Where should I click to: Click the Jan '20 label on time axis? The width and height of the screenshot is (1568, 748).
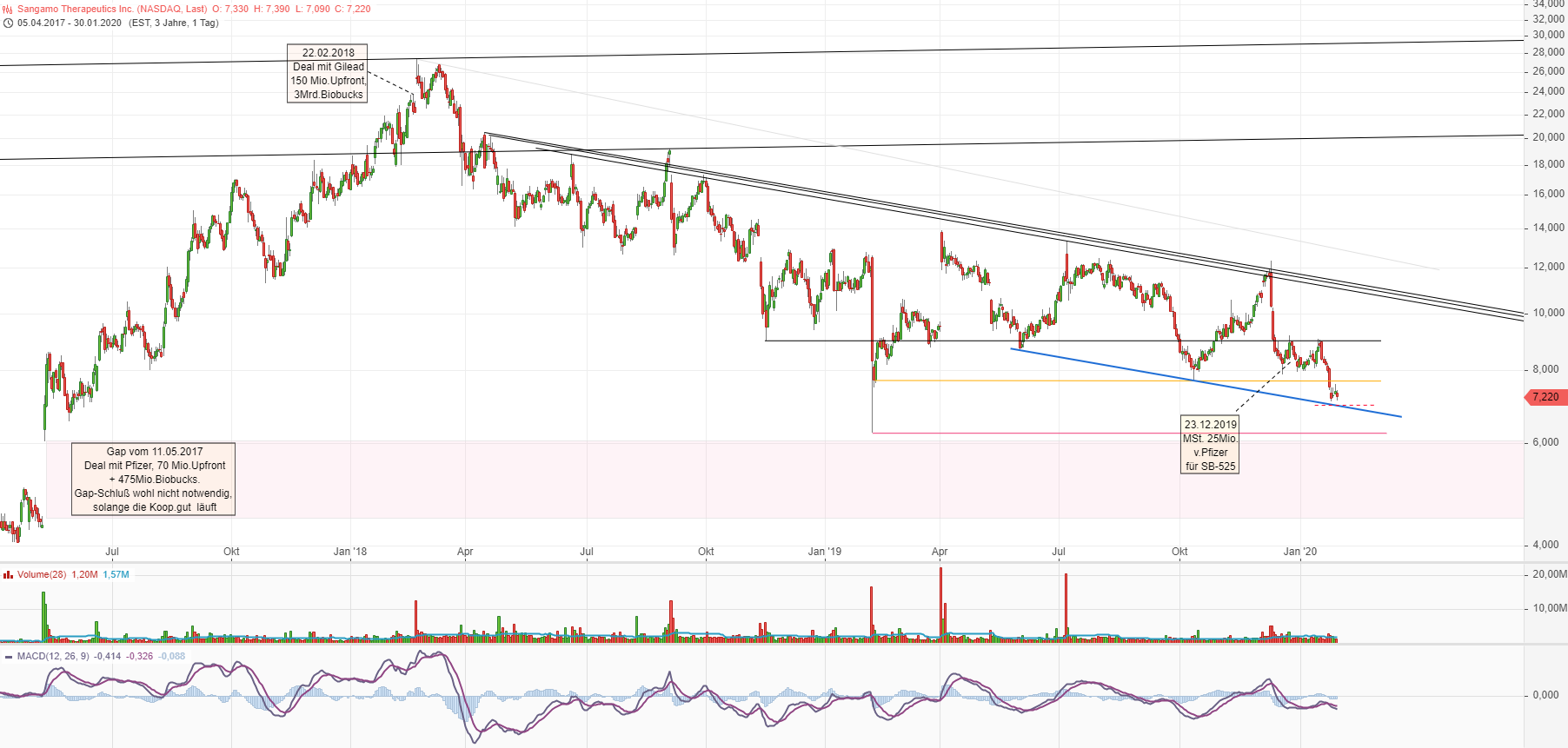point(1299,552)
